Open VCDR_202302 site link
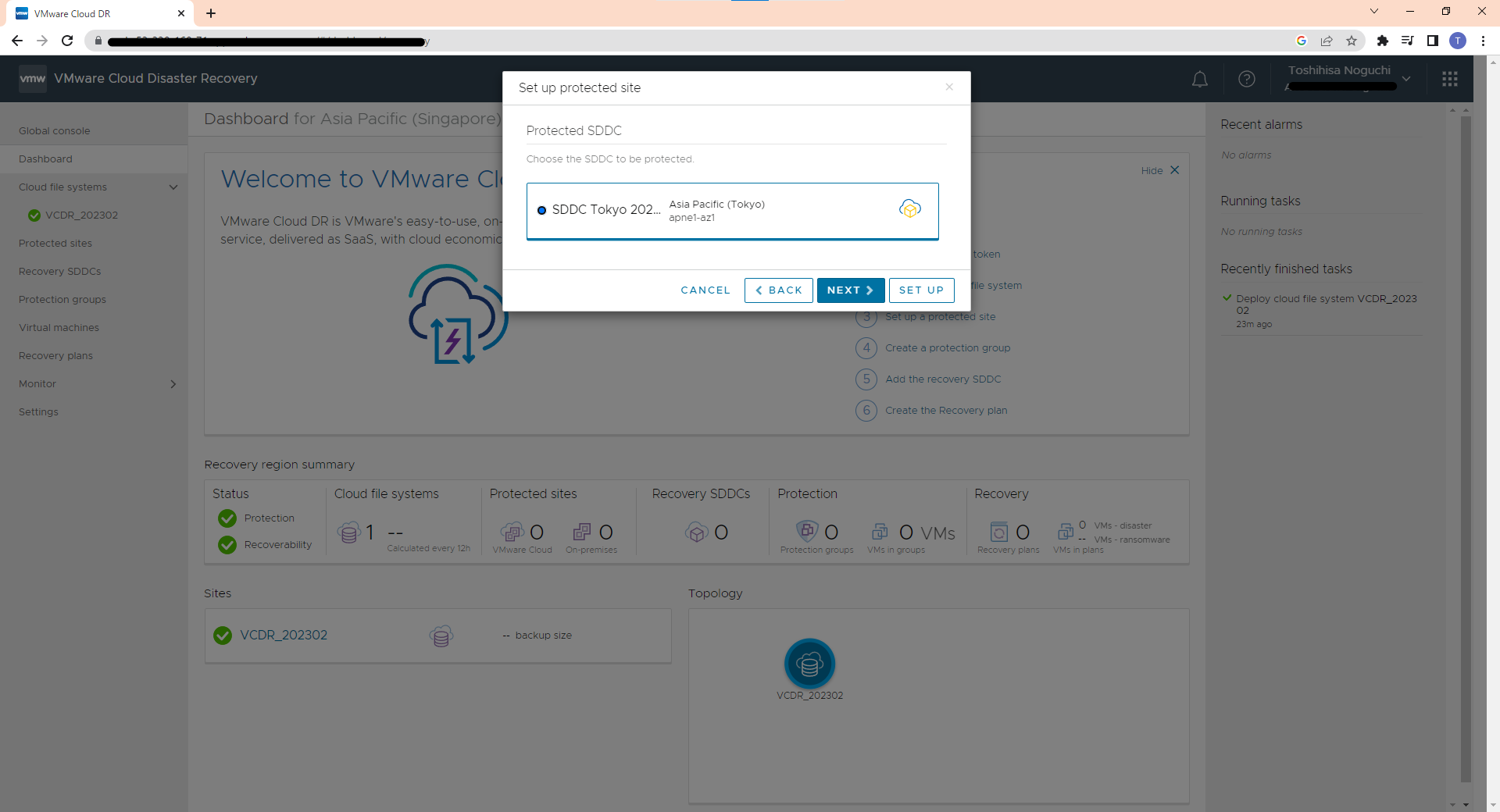This screenshot has width=1500, height=812. click(284, 635)
